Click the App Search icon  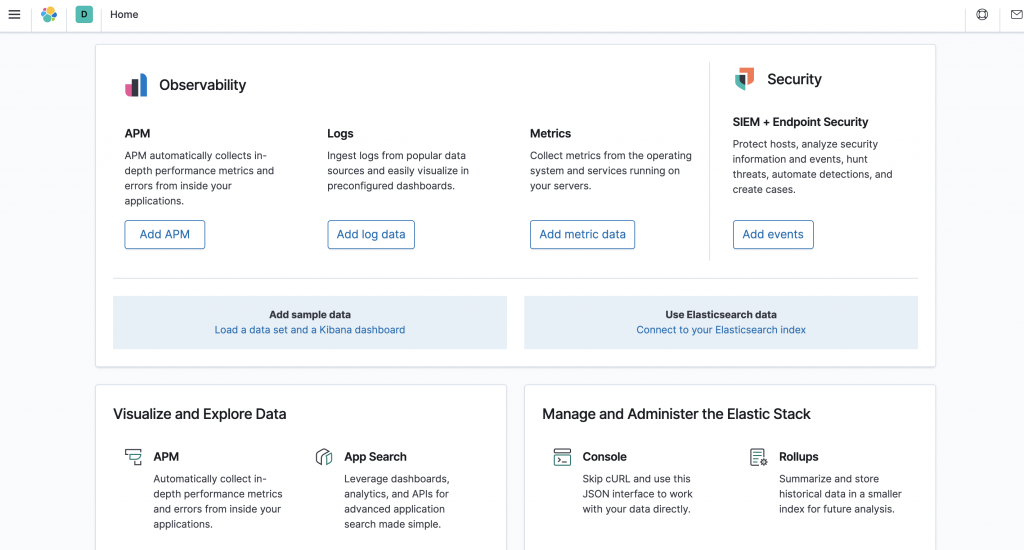click(324, 457)
